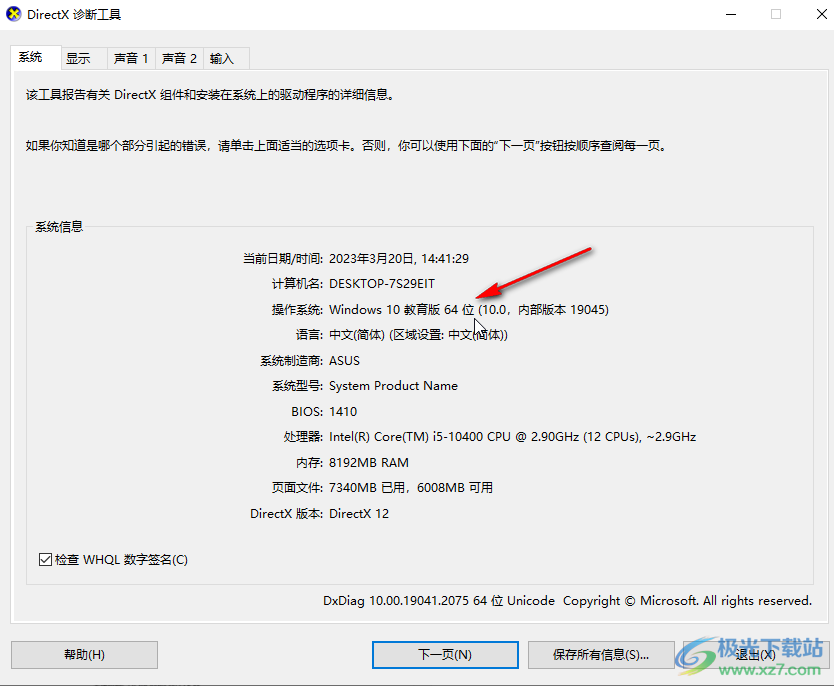Click the 帮助(H) button

click(x=84, y=655)
